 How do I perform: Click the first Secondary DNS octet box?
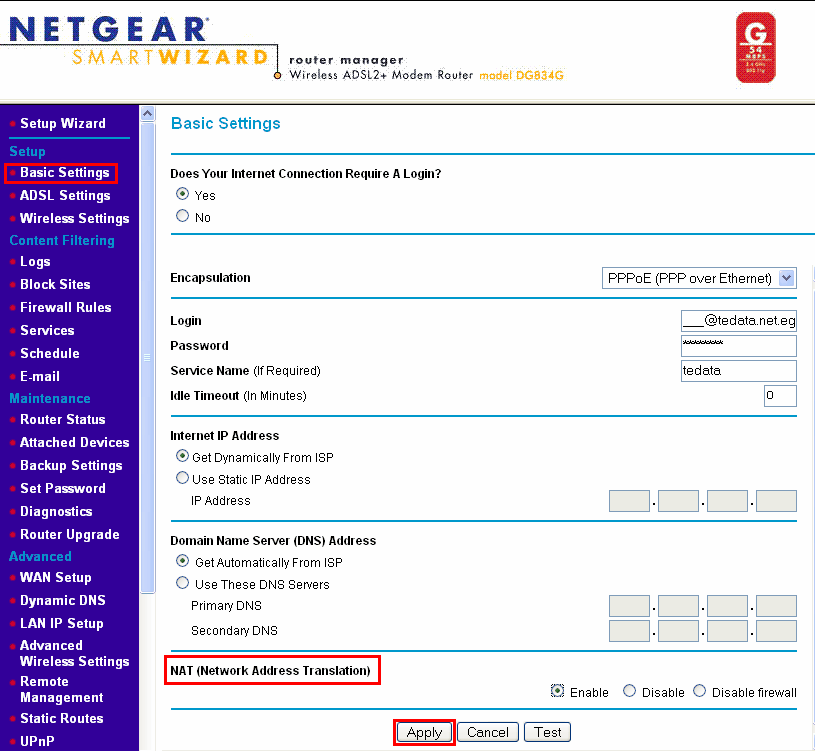click(629, 631)
